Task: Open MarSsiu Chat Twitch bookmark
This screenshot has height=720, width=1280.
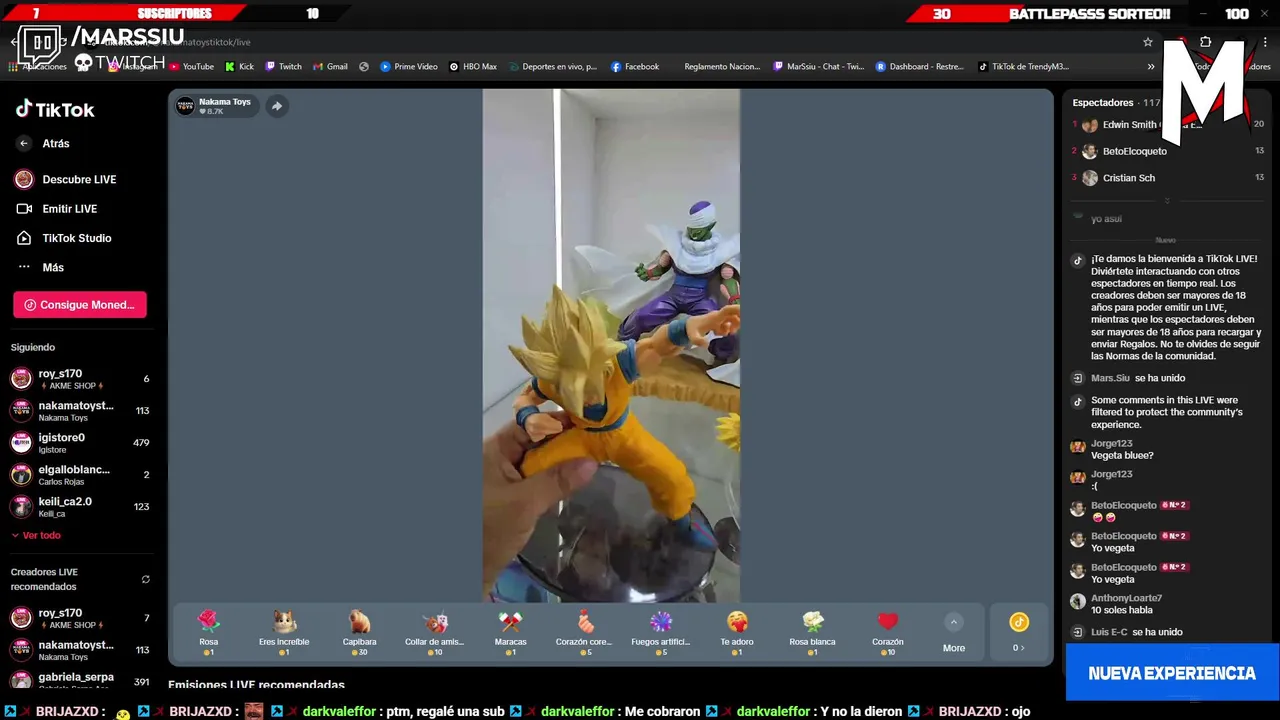Action: pos(818,67)
